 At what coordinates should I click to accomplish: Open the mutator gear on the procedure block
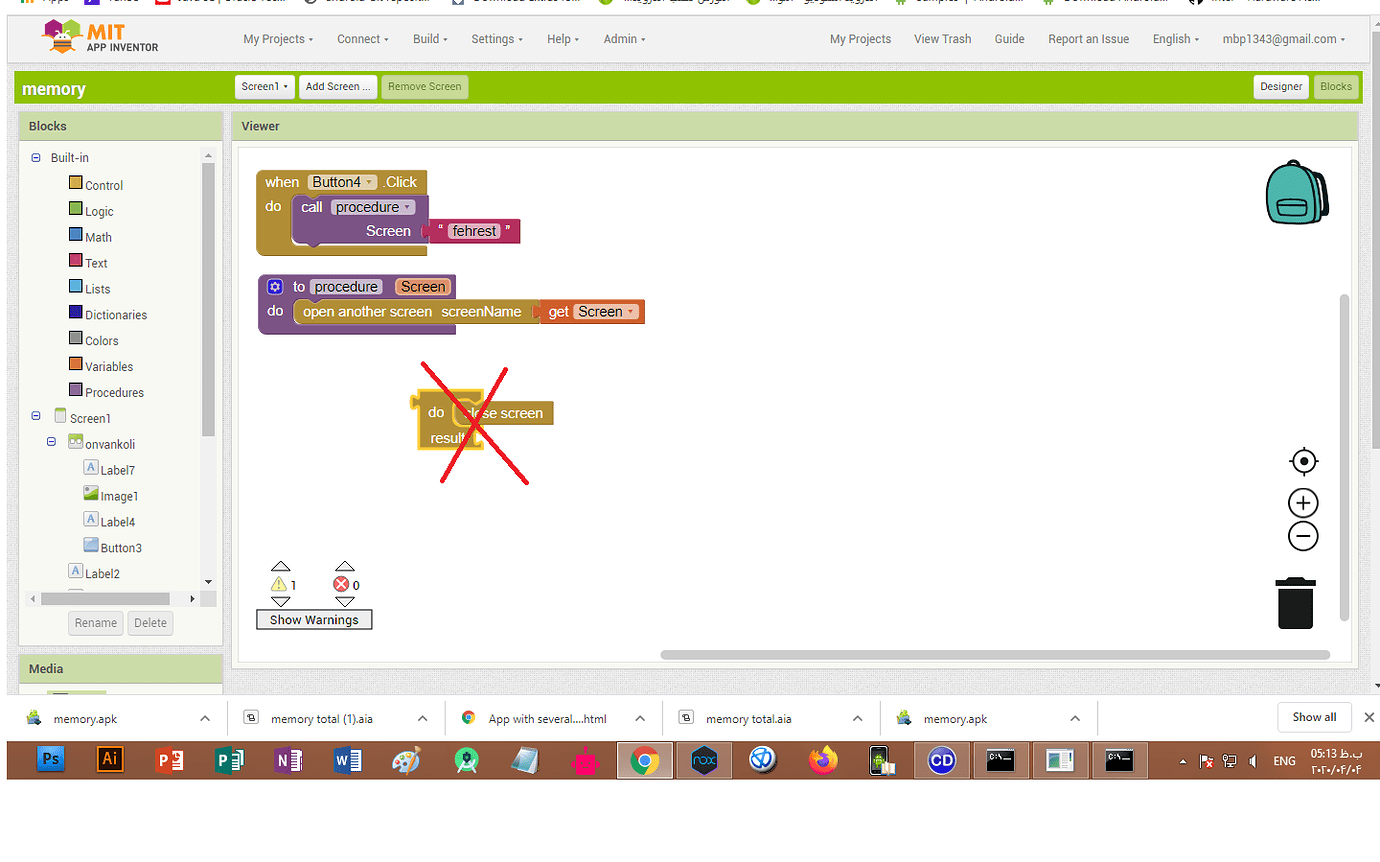pyautogui.click(x=275, y=286)
